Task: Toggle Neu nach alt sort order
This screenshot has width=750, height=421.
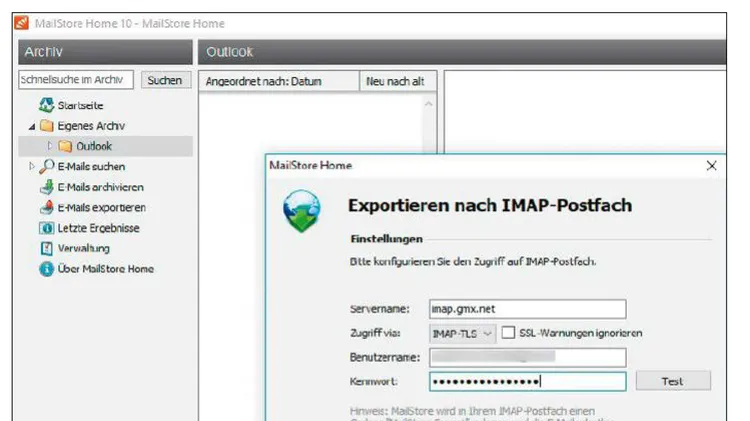Action: [x=398, y=81]
